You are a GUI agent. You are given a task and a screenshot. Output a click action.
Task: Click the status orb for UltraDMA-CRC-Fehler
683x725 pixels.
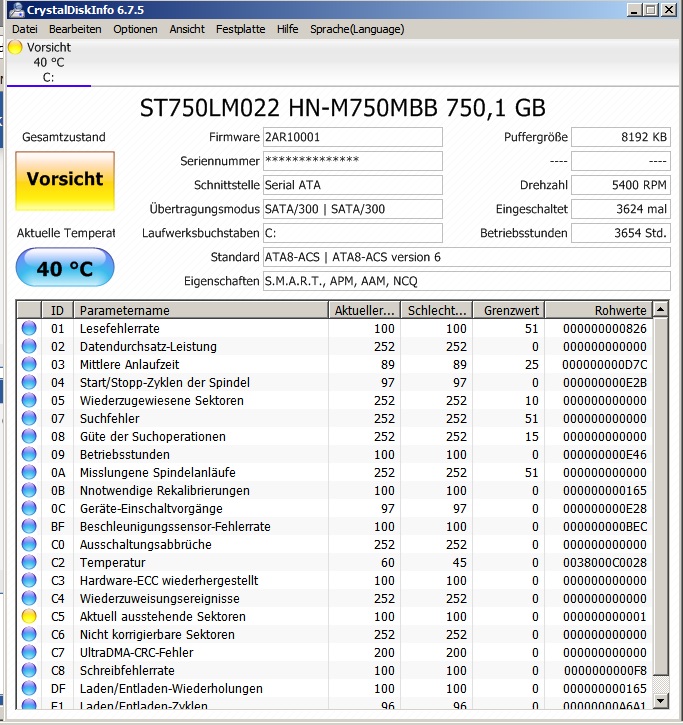click(x=29, y=653)
